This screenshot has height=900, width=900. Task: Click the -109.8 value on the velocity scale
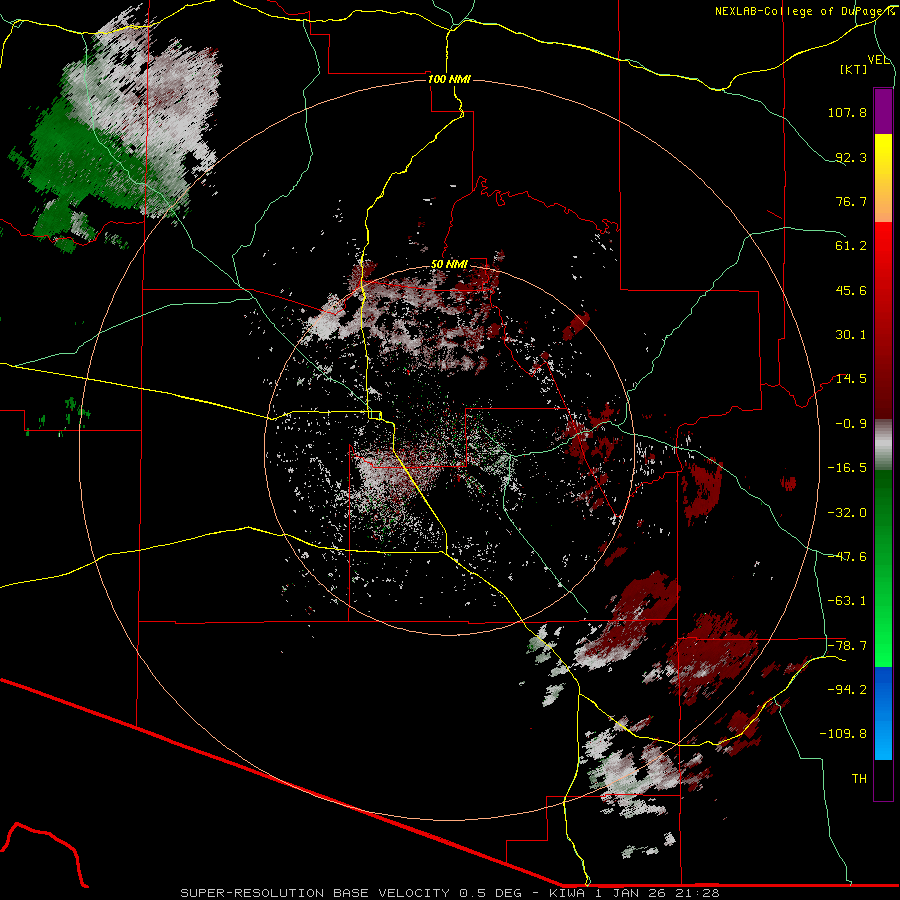pyautogui.click(x=843, y=734)
